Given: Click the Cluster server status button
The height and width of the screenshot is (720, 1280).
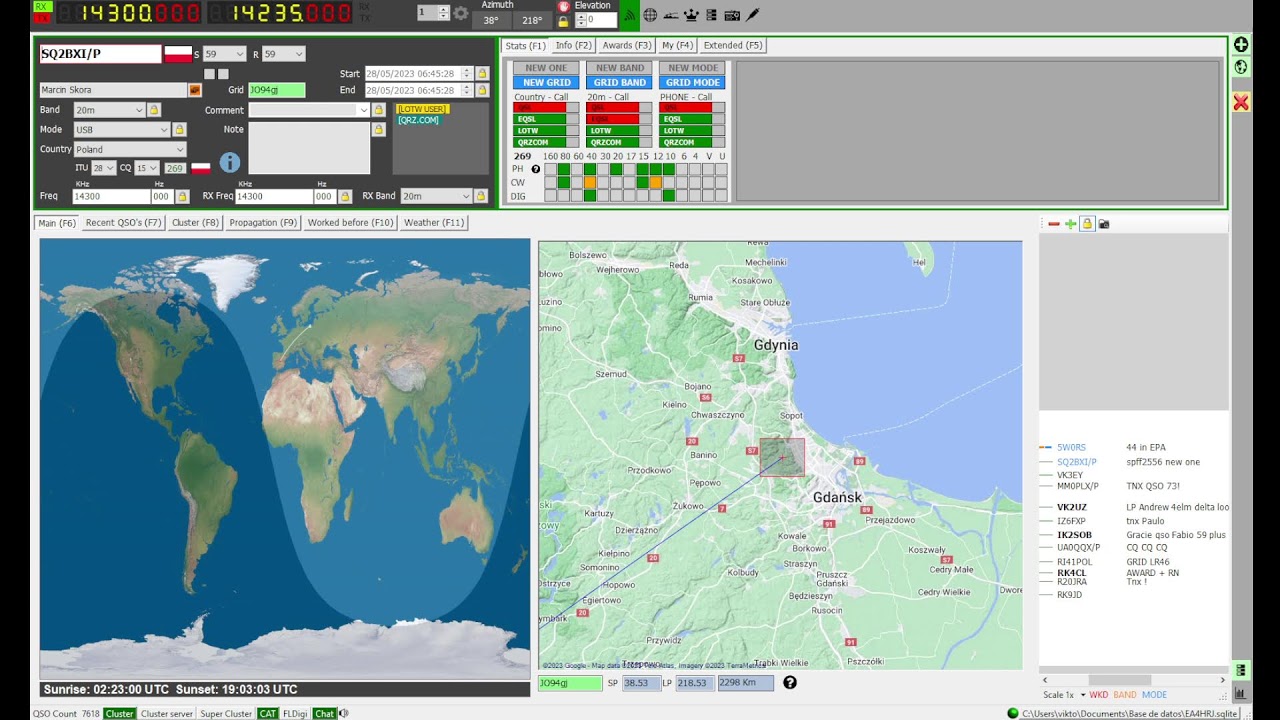Looking at the screenshot, I should pyautogui.click(x=167, y=714).
